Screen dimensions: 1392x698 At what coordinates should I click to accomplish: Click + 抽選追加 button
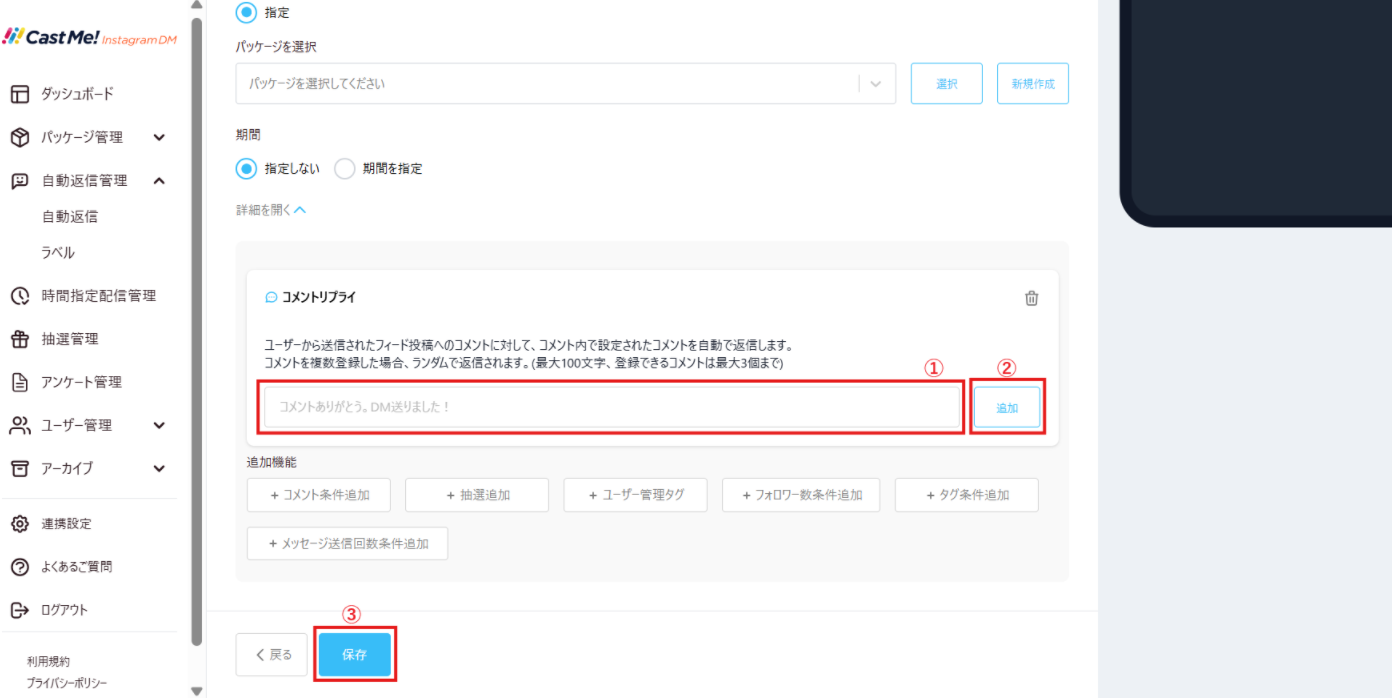tap(477, 495)
